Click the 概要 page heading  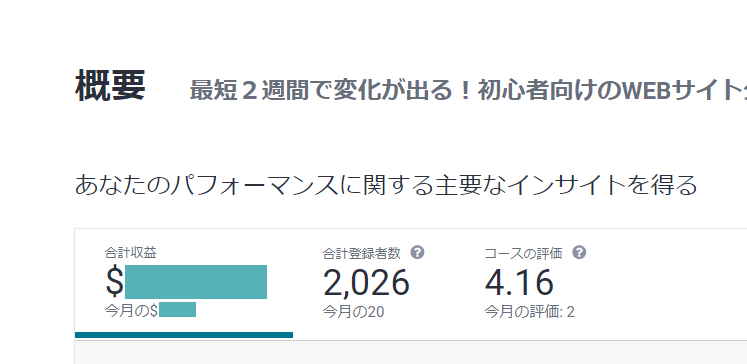click(110, 86)
